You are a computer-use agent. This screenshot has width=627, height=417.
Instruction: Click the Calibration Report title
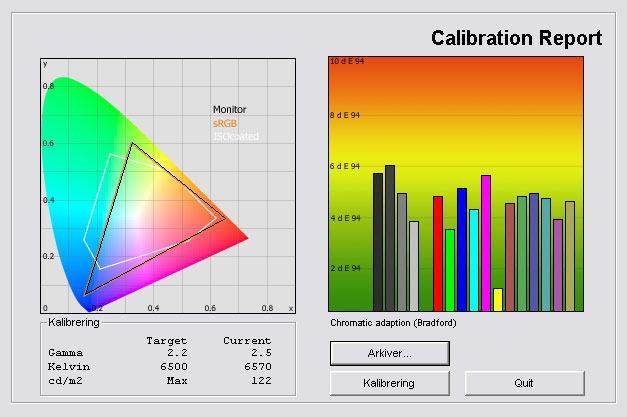click(x=516, y=39)
